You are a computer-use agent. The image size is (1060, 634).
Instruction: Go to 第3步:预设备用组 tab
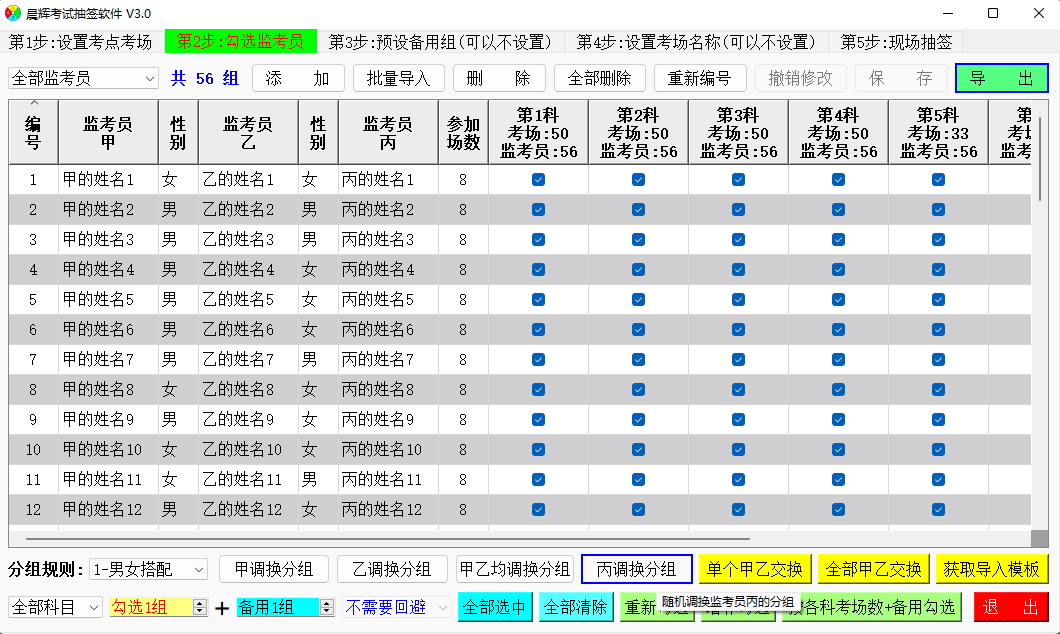[x=440, y=42]
